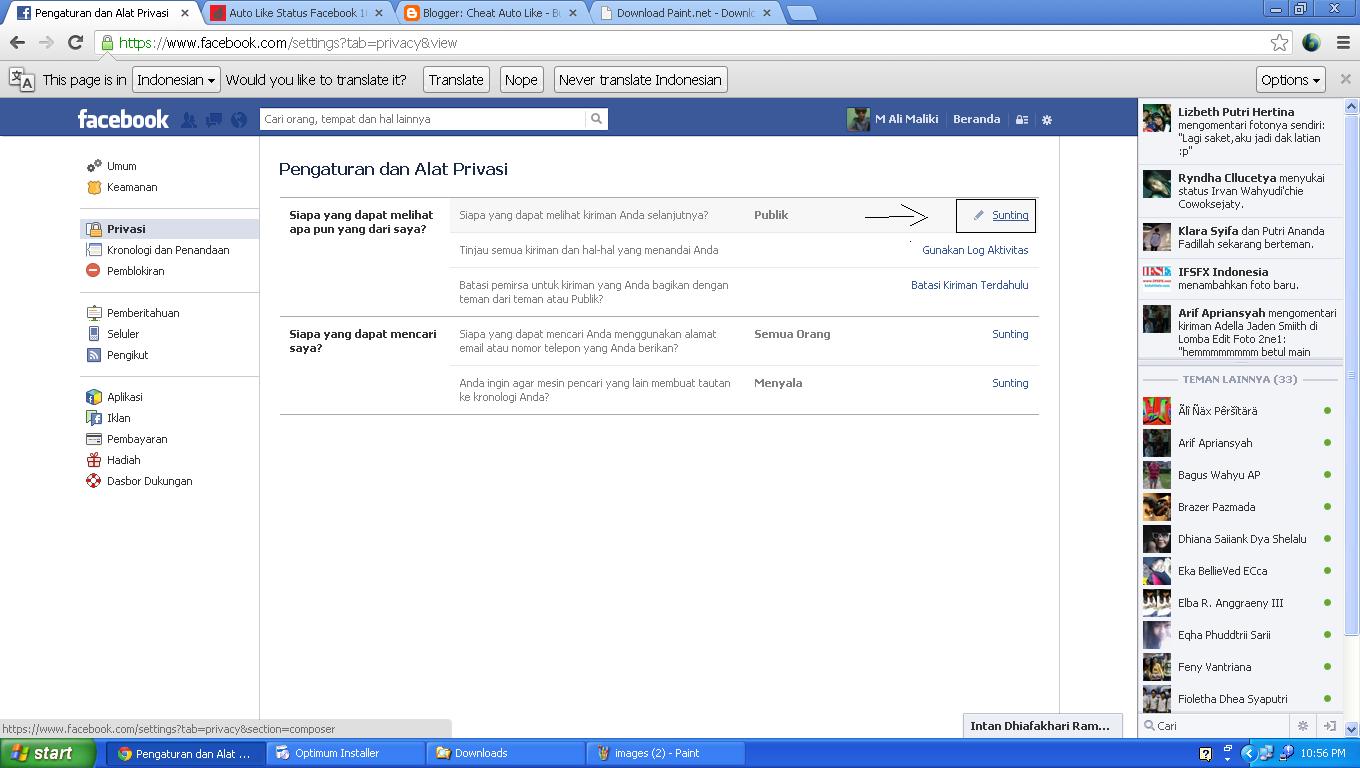The image size is (1360, 768).
Task: Switch to Download Paint.net tab
Action: click(684, 13)
